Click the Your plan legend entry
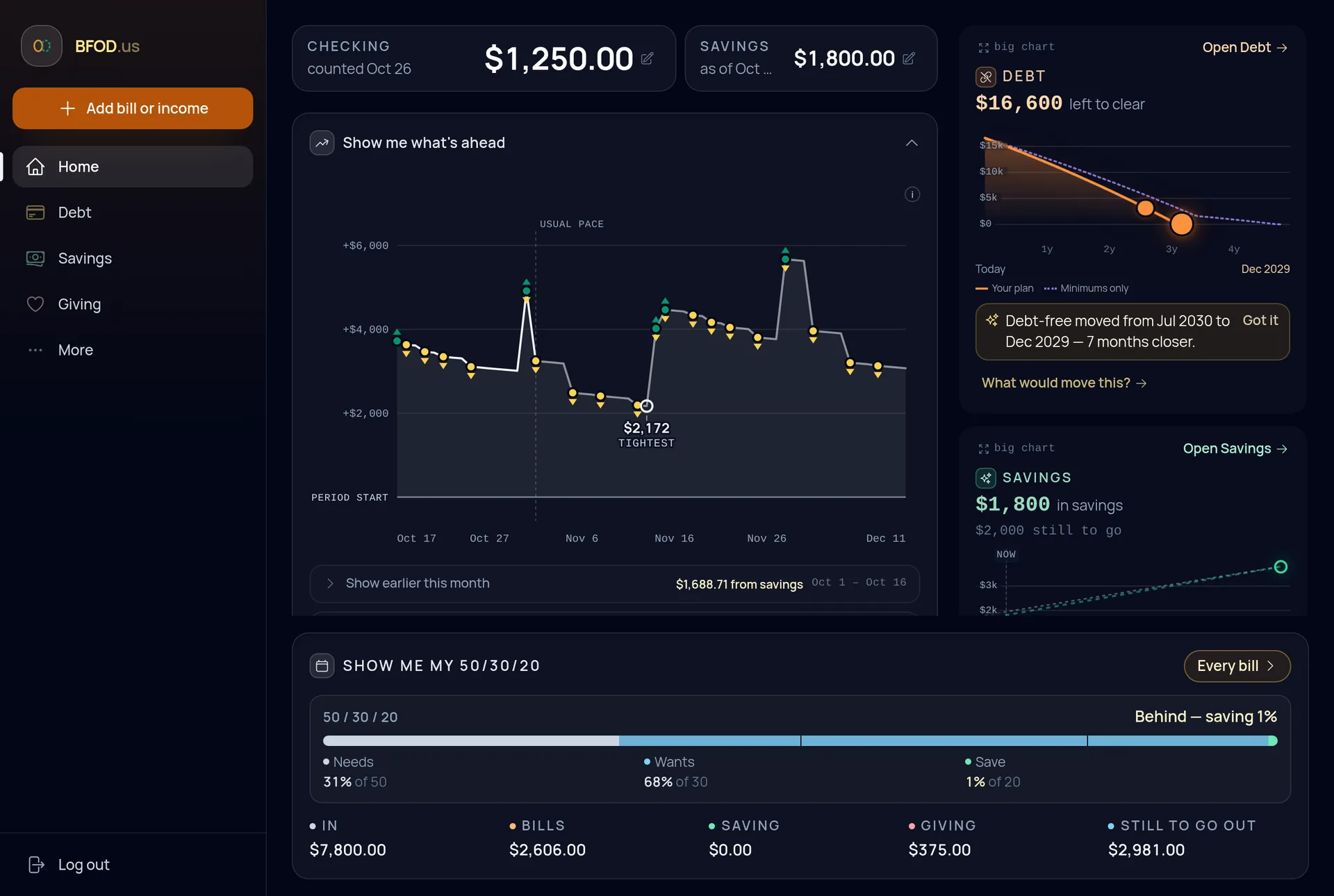The image size is (1334, 896). point(1005,288)
